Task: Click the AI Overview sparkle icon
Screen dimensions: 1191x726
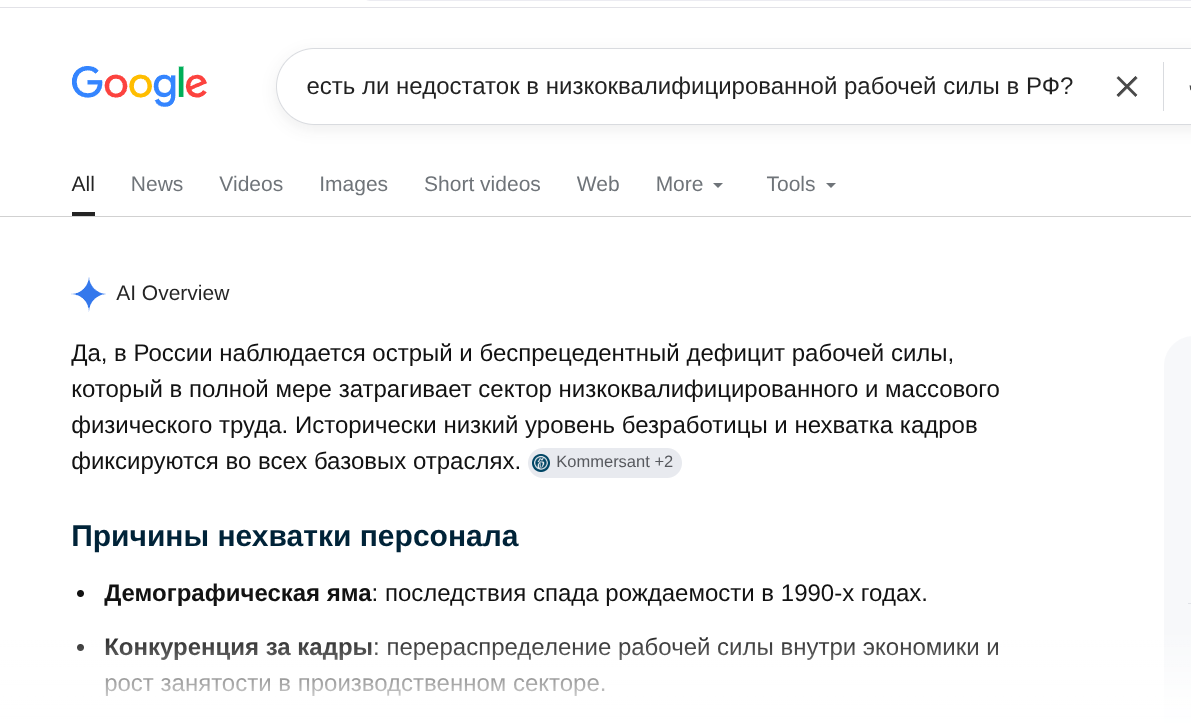Action: (89, 294)
